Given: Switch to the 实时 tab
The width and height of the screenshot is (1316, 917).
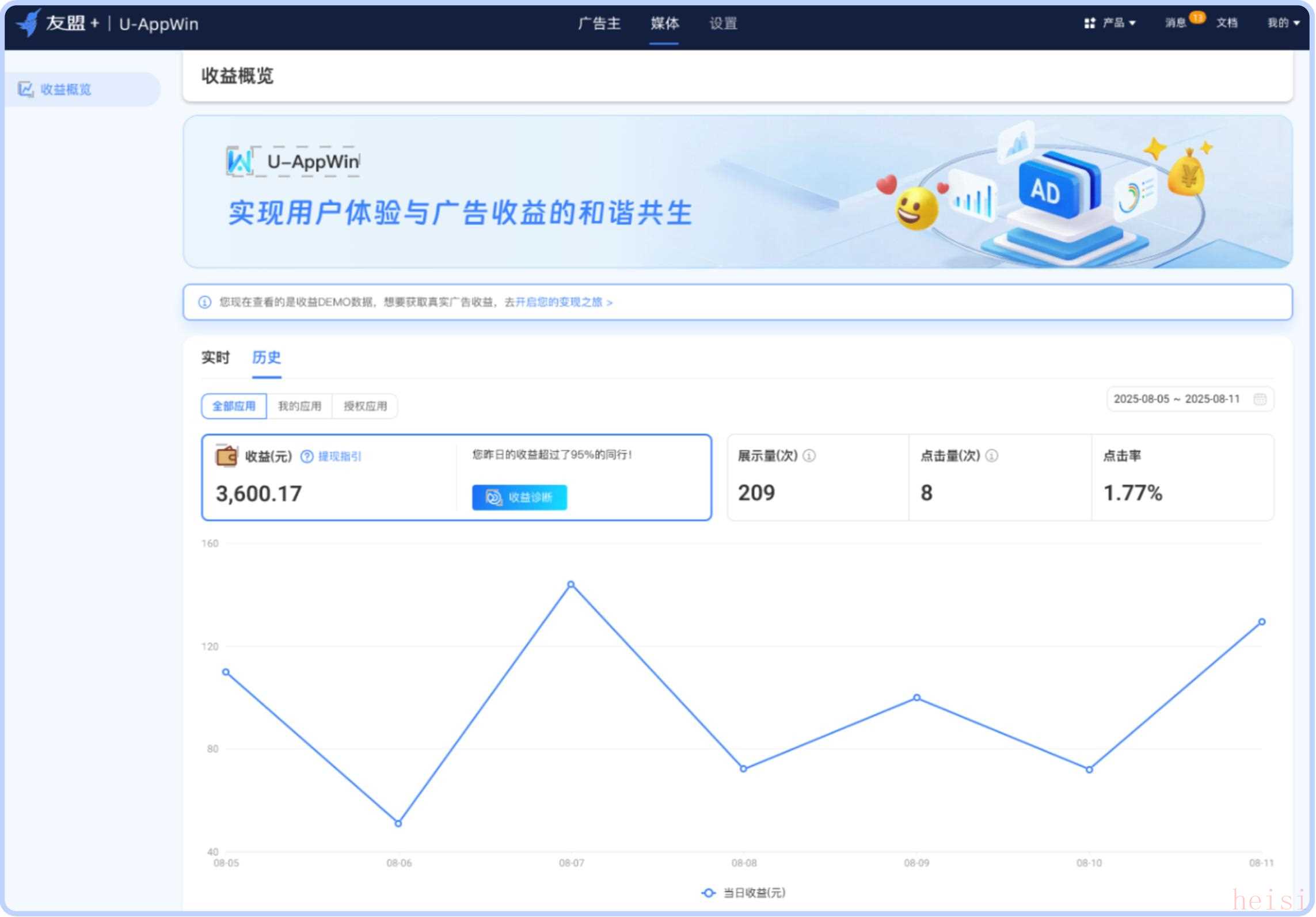Looking at the screenshot, I should [x=215, y=358].
